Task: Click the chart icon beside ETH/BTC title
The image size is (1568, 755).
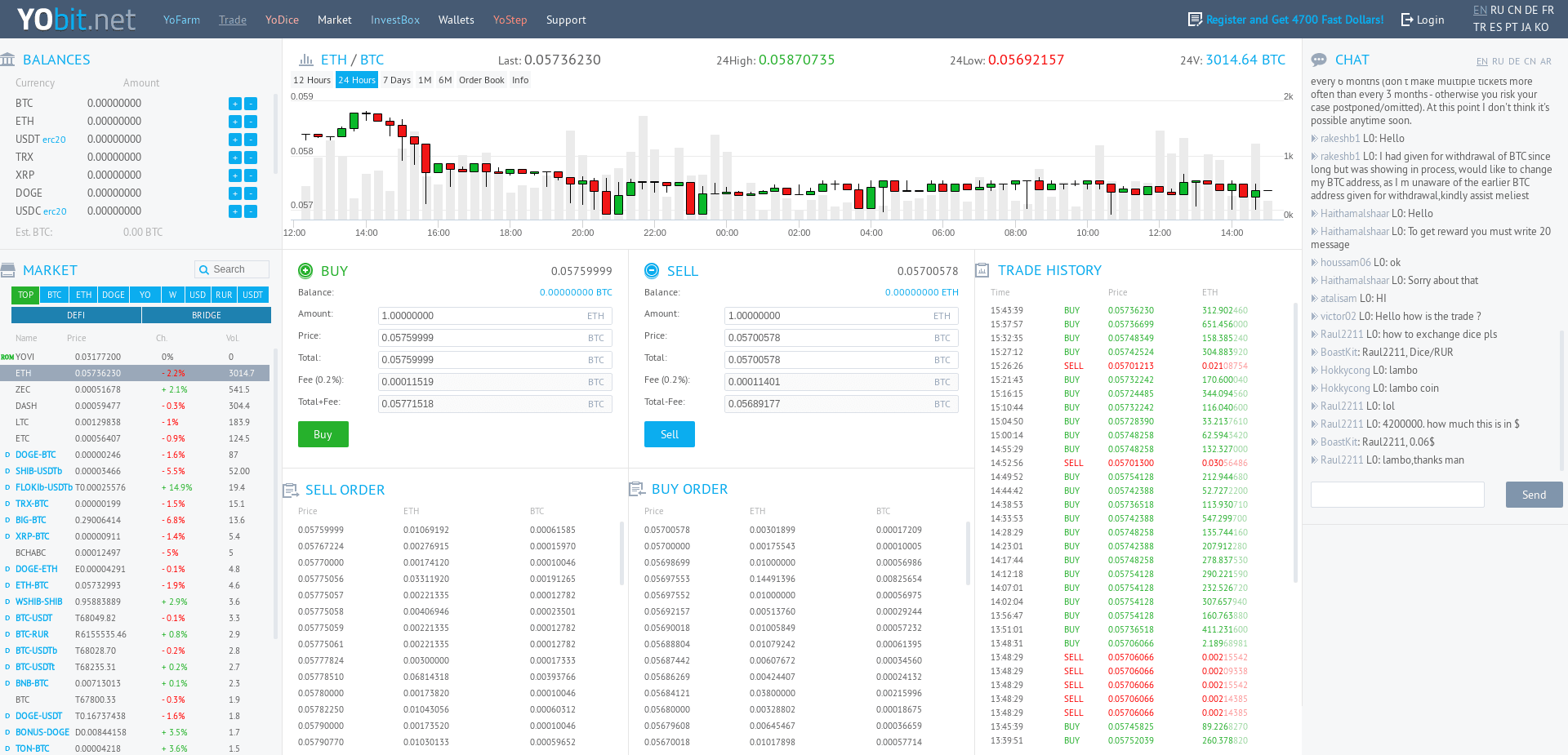Action: (305, 59)
